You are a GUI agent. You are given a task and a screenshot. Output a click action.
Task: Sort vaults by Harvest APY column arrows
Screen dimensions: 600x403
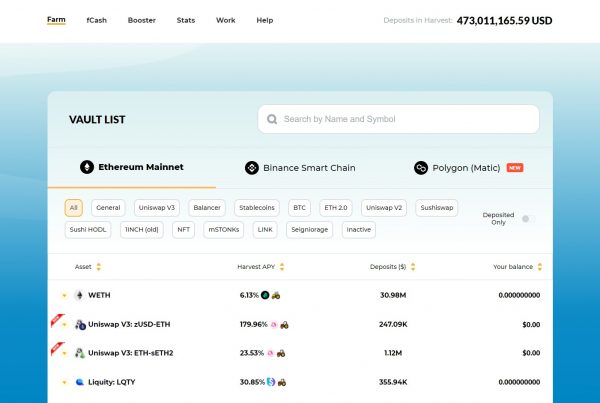pos(282,267)
